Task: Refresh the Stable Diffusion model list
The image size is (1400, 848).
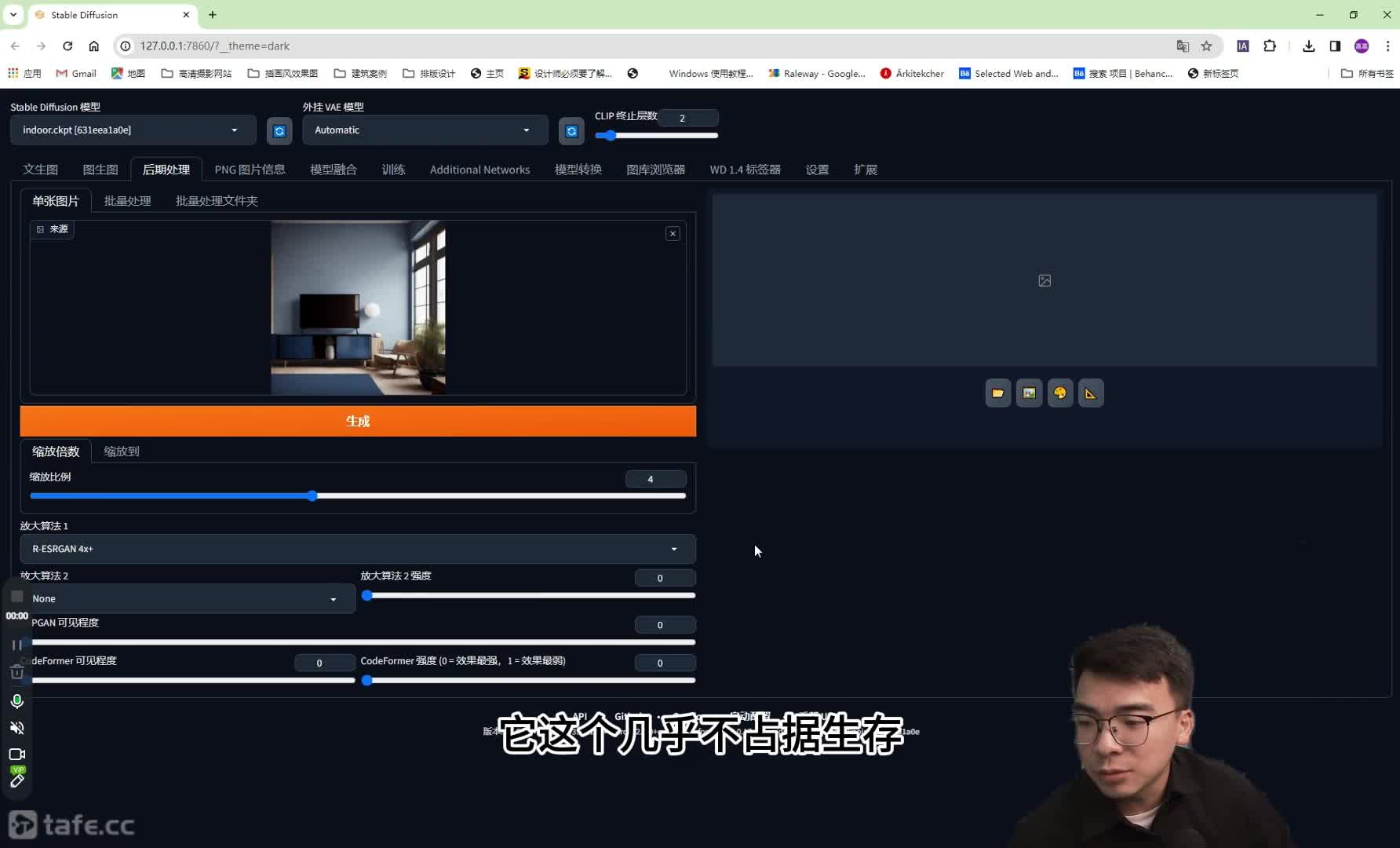Action: 279,130
